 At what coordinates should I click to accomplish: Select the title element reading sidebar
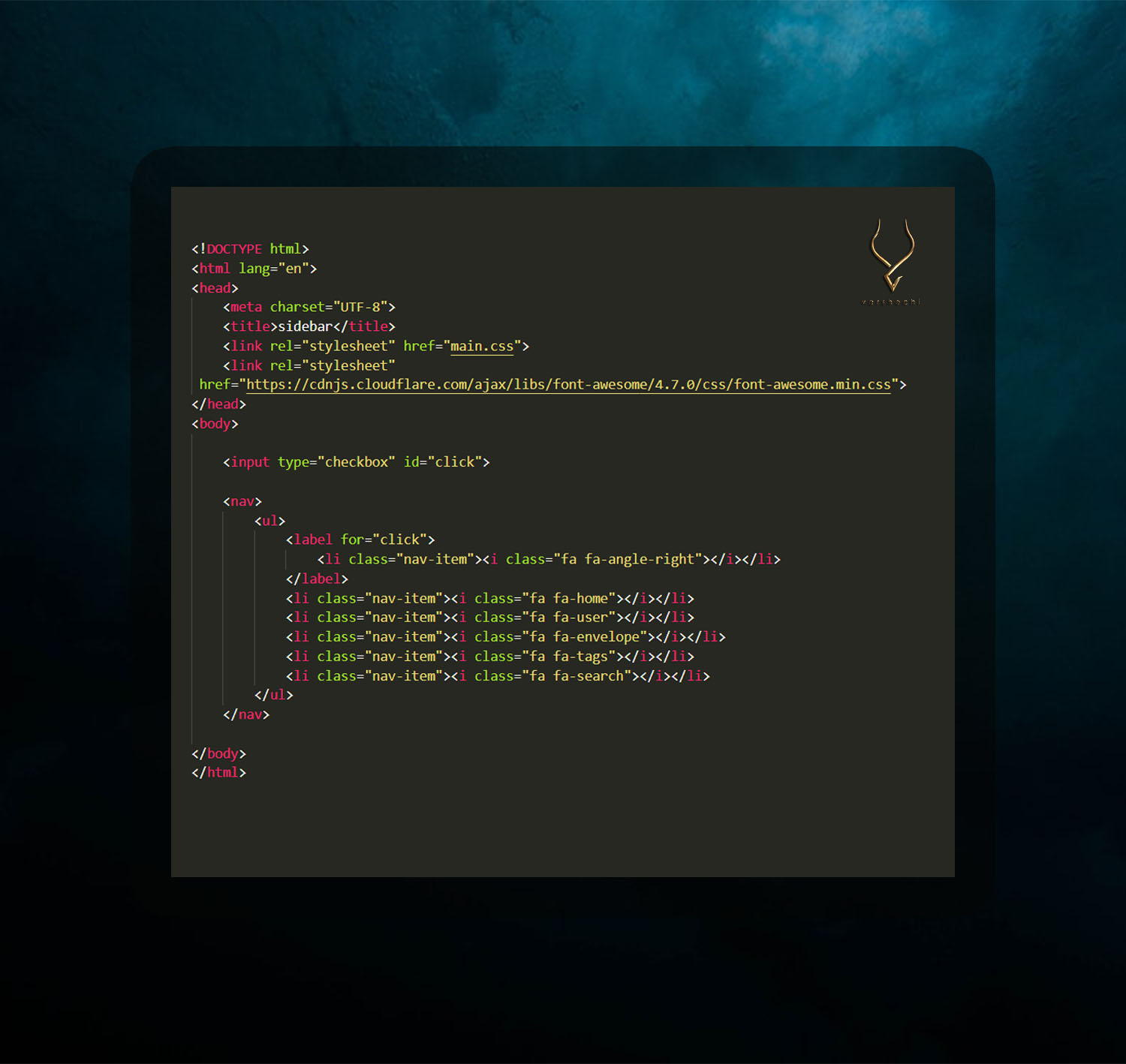[304, 326]
